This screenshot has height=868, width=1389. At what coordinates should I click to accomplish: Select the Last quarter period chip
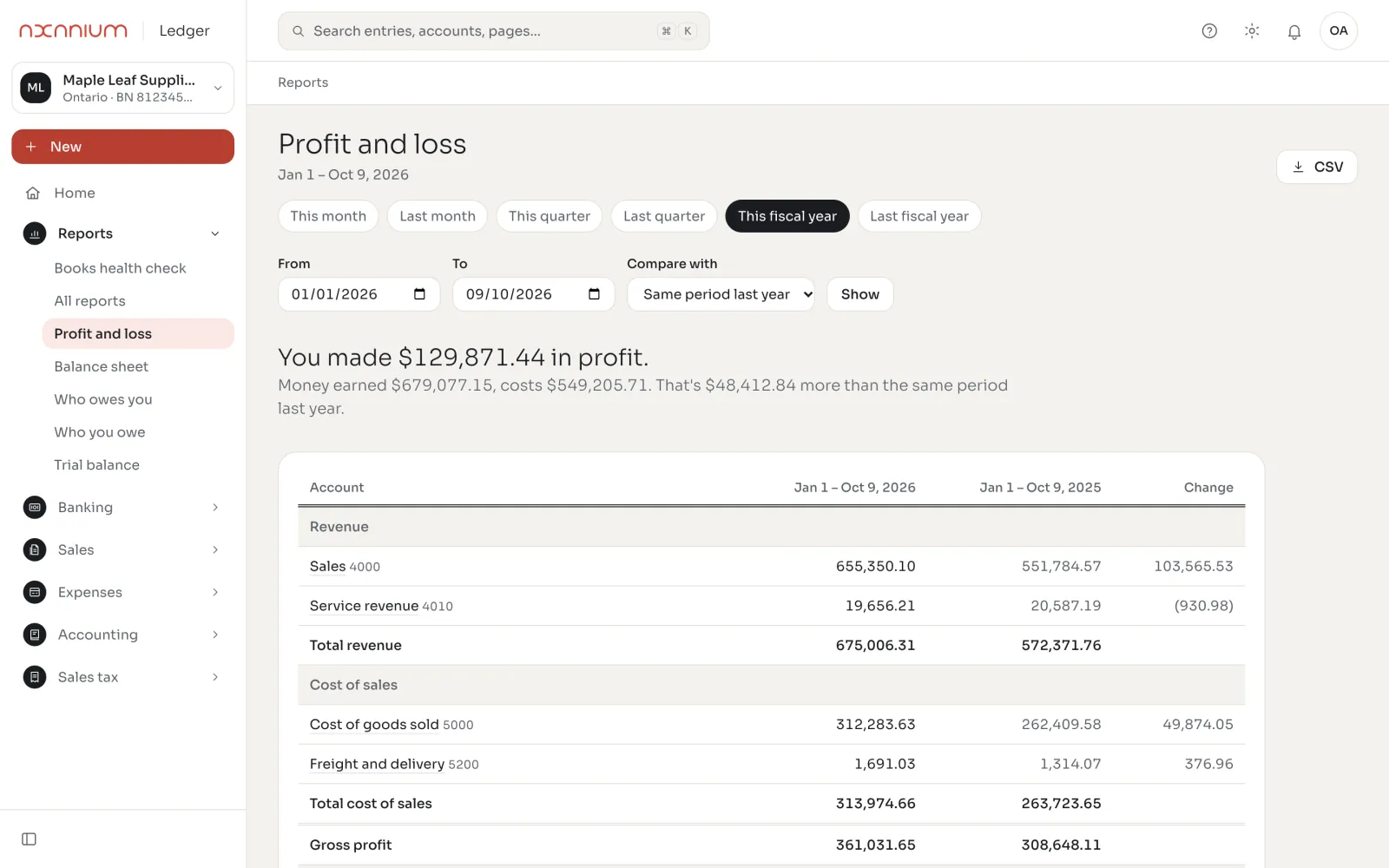tap(664, 216)
